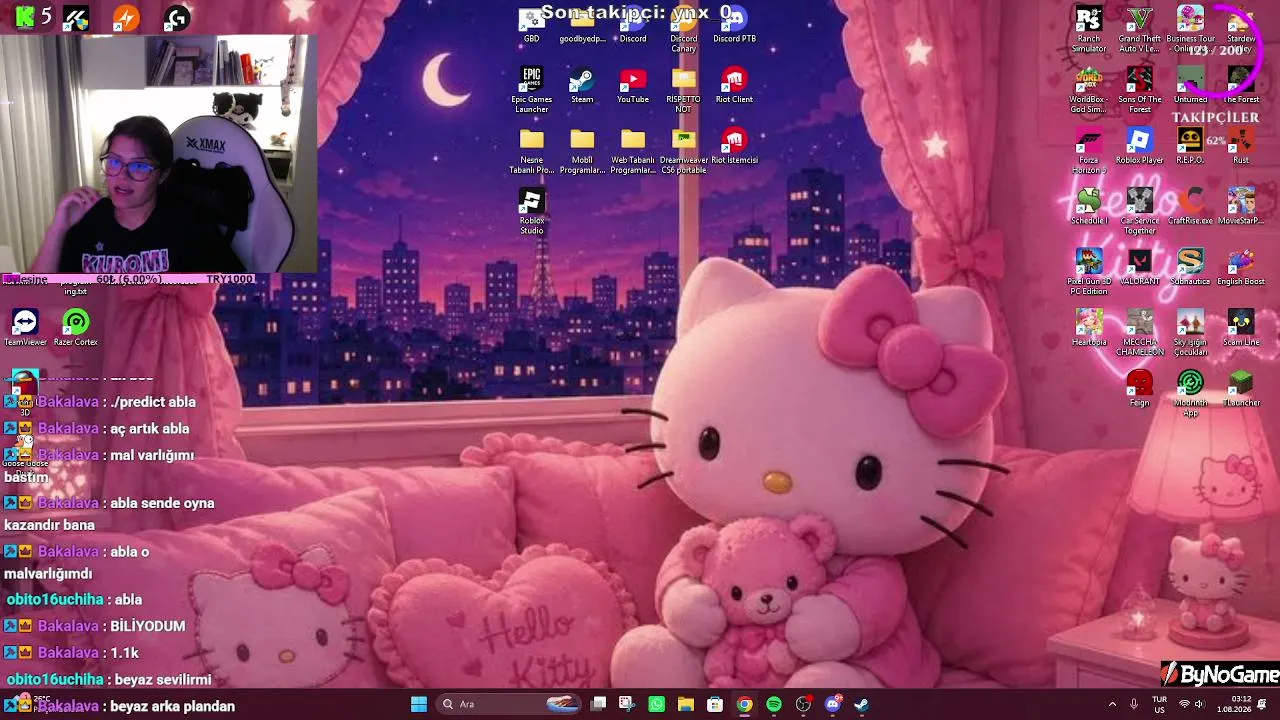1280x720 pixels.
Task: Select the The Forest game shortcut
Action: [x=1241, y=86]
